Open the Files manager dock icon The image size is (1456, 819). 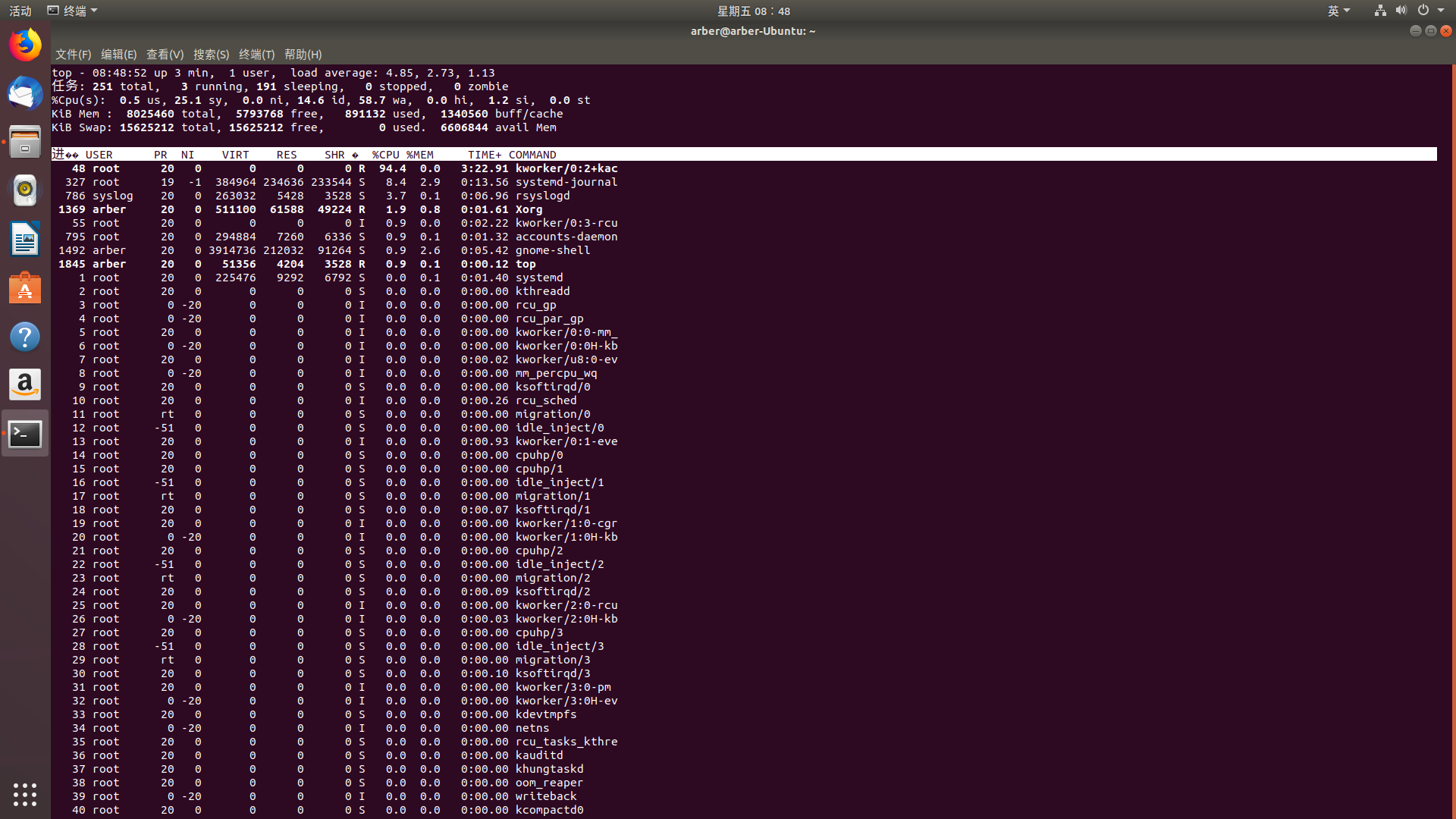pos(25,142)
